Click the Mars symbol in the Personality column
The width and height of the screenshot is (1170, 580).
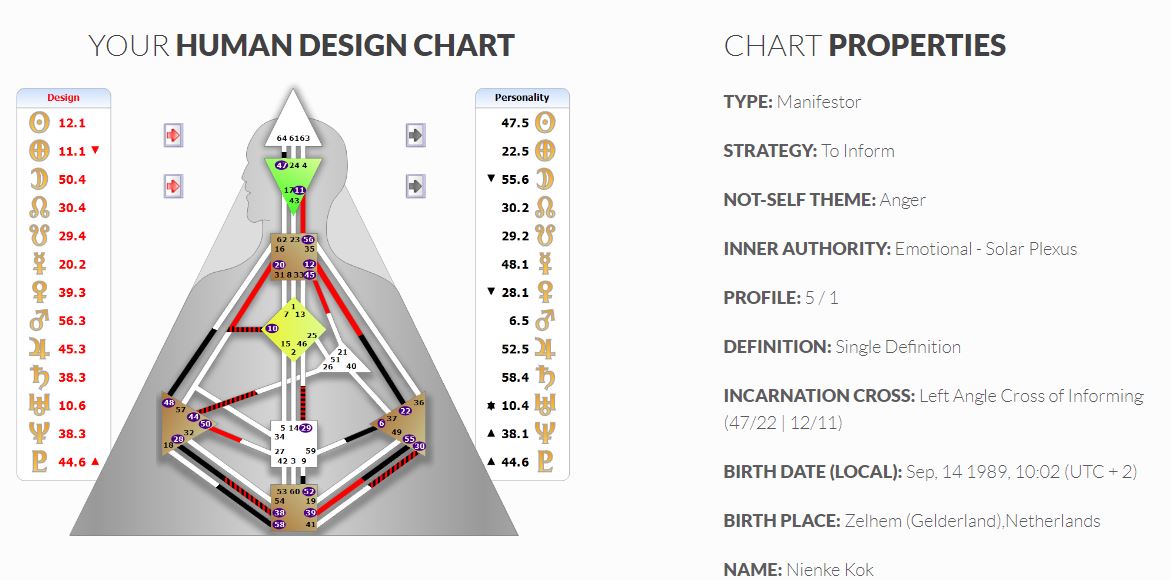point(545,321)
